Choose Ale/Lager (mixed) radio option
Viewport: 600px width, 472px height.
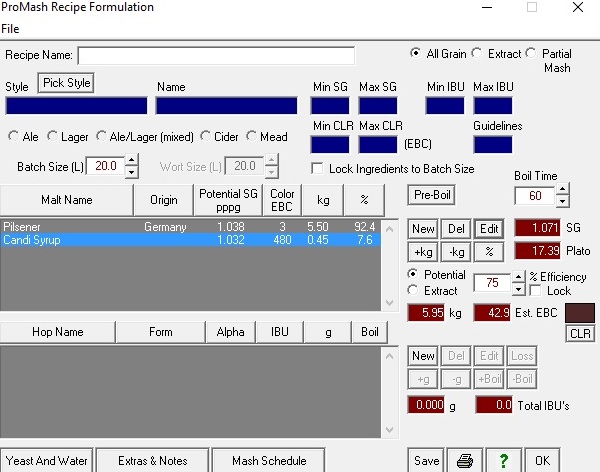pos(101,136)
